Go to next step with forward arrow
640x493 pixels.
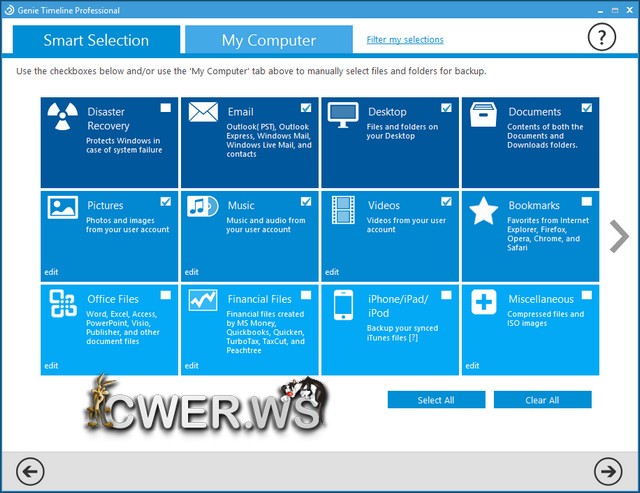[607, 470]
